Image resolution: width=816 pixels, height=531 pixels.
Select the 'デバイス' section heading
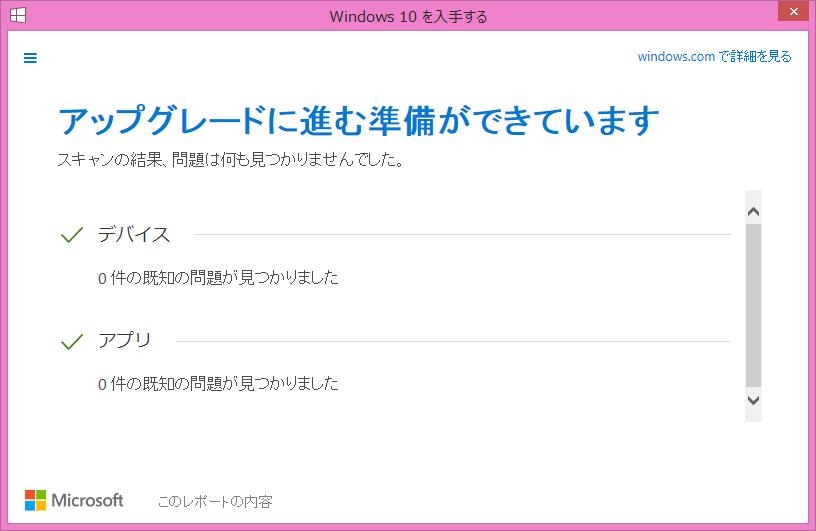(134, 234)
